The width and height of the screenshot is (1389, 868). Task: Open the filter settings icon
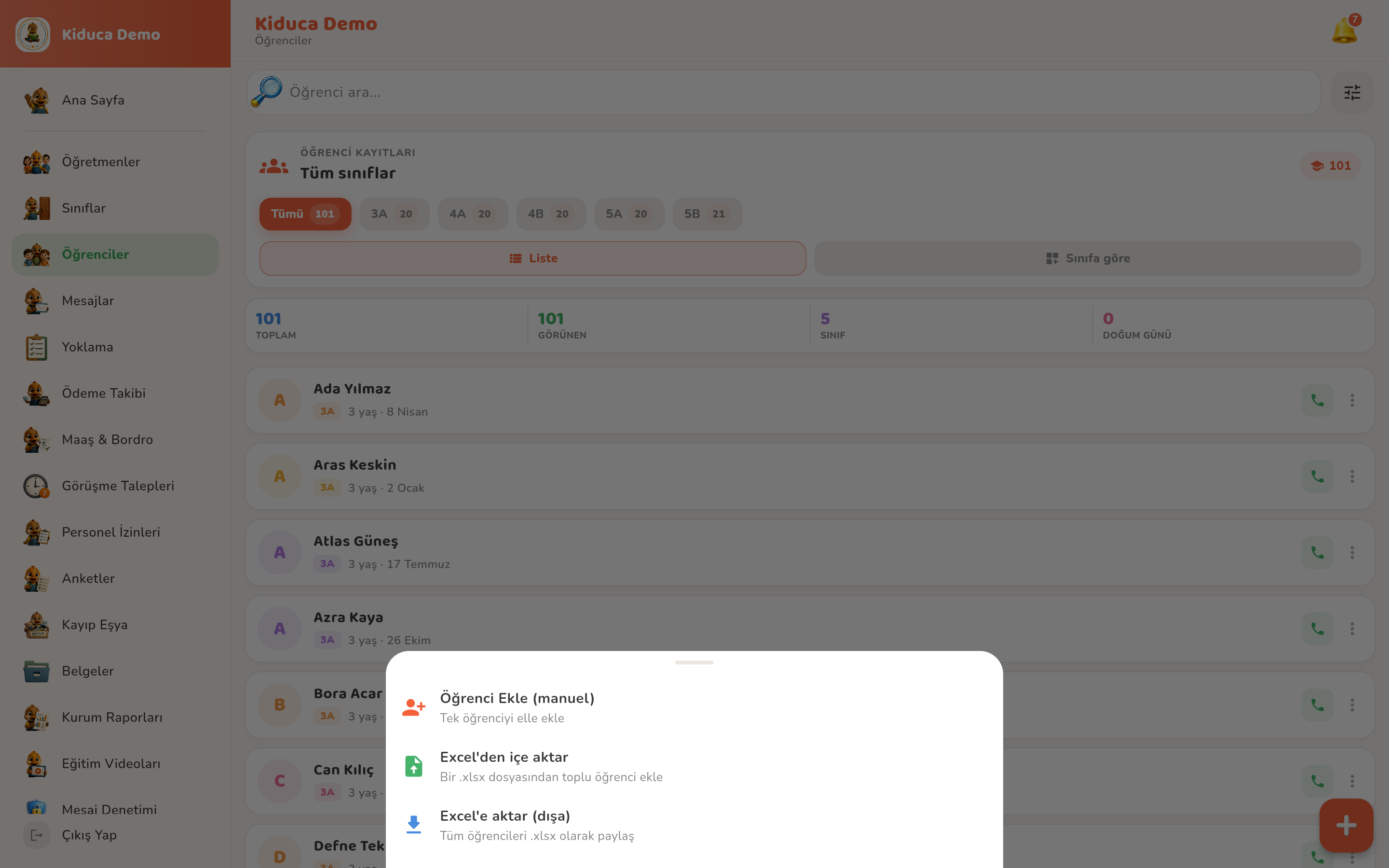click(x=1352, y=93)
